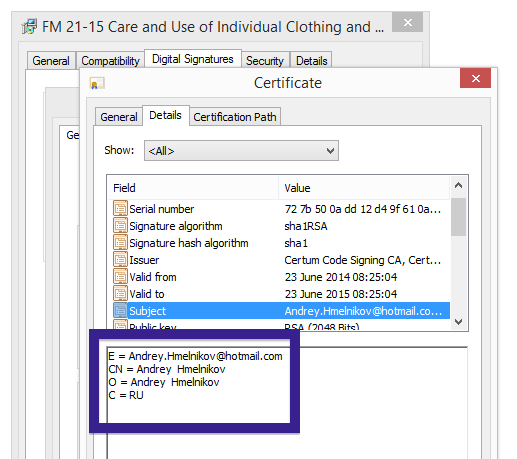The width and height of the screenshot is (517, 459).
Task: Click the field list scroll up arrow
Action: 459,185
